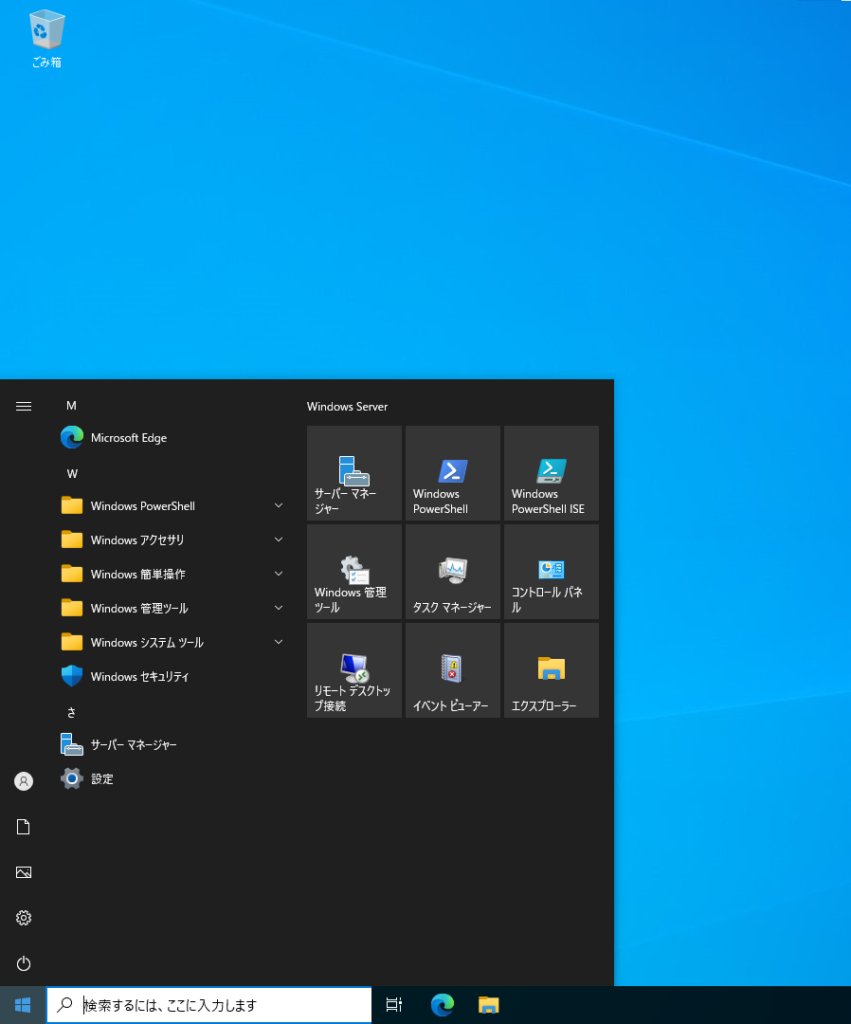Expand the Start menu hamburger navigation
Viewport: 851px width, 1024px height.
point(24,406)
